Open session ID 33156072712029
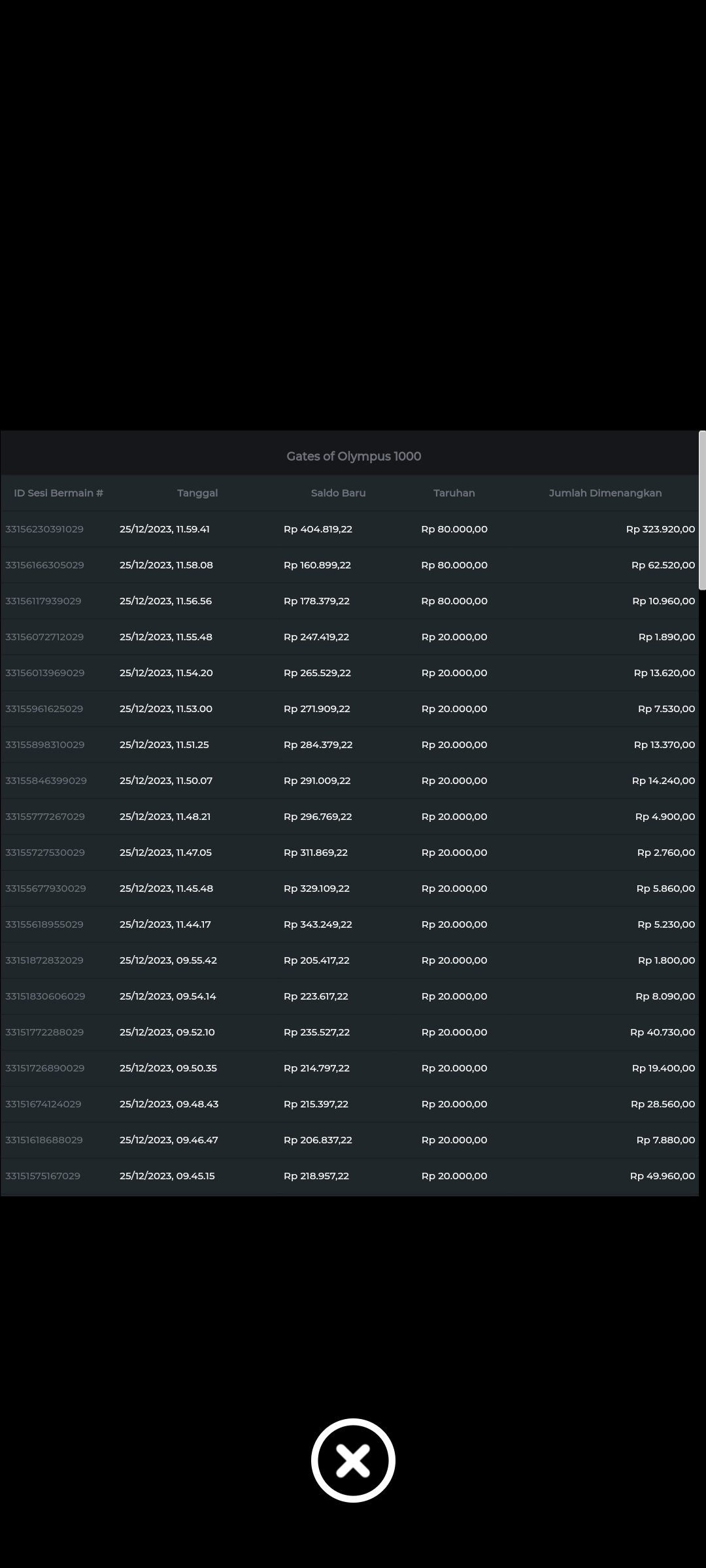The height and width of the screenshot is (1568, 706). coord(44,637)
